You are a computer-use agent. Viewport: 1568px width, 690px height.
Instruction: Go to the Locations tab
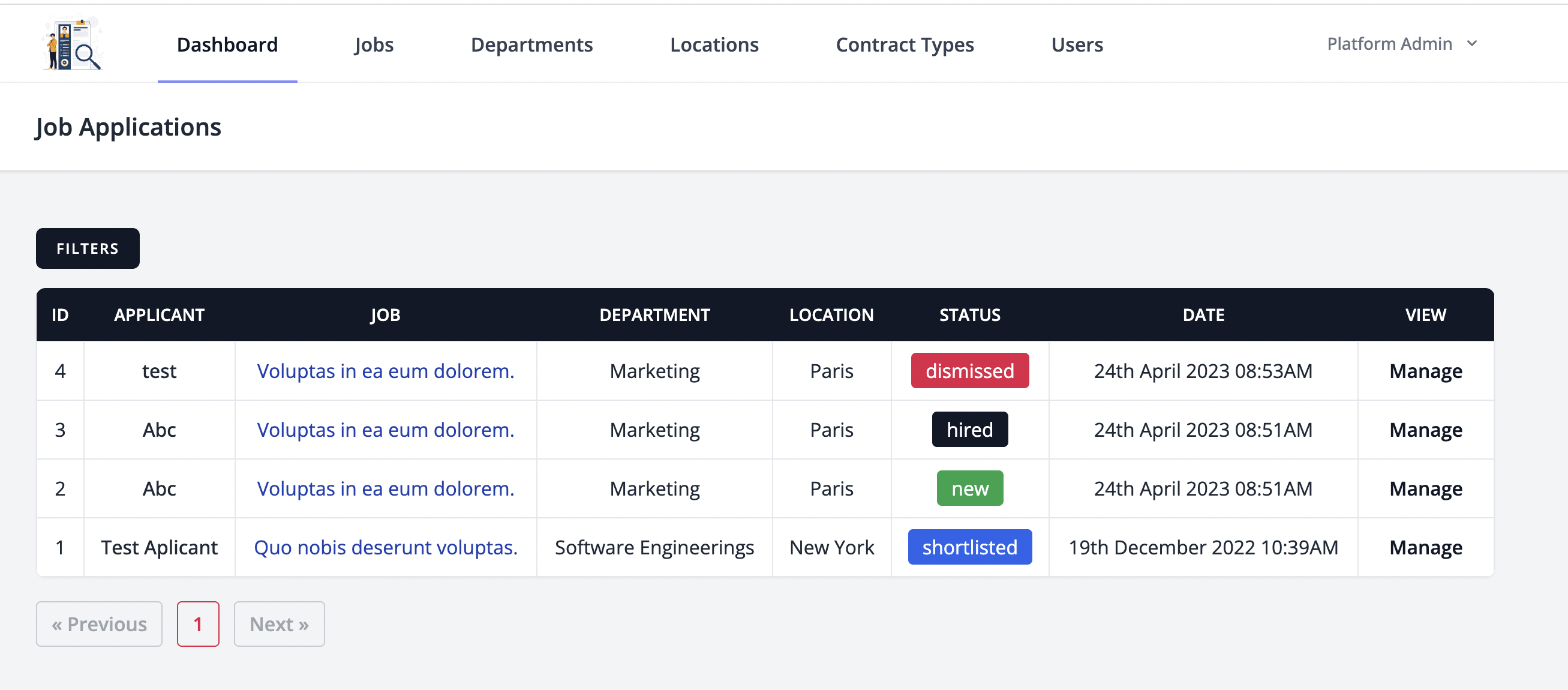pos(714,44)
